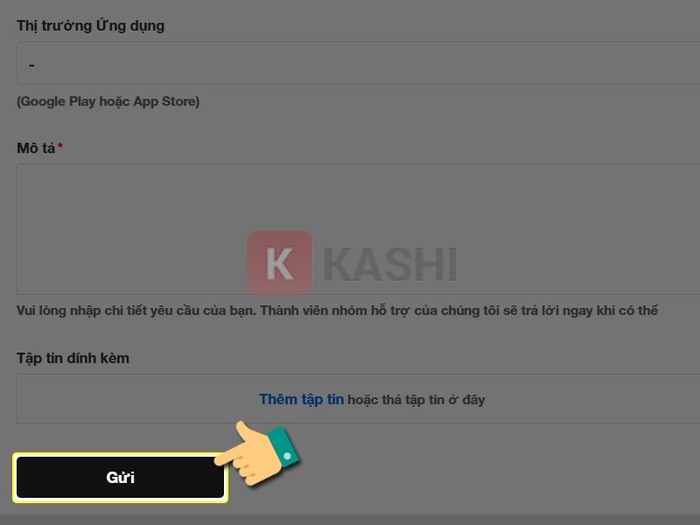Click the red K logo icon
This screenshot has width=700, height=525.
[279, 263]
